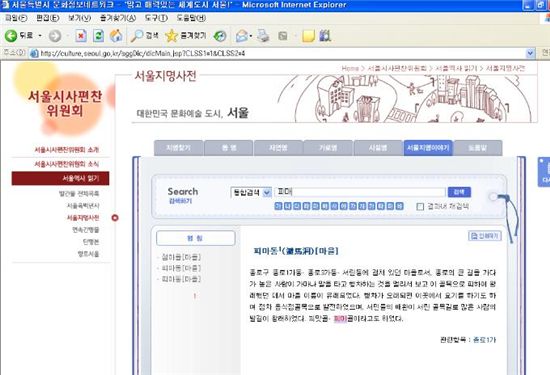550x375 pixels.
Task: Click the 명칭 header button above results
Action: click(x=195, y=238)
